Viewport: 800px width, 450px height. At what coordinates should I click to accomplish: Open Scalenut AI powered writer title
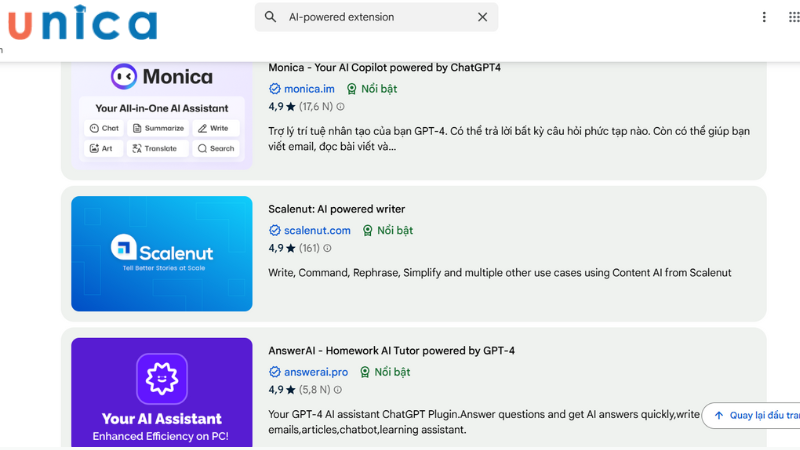[x=336, y=209]
